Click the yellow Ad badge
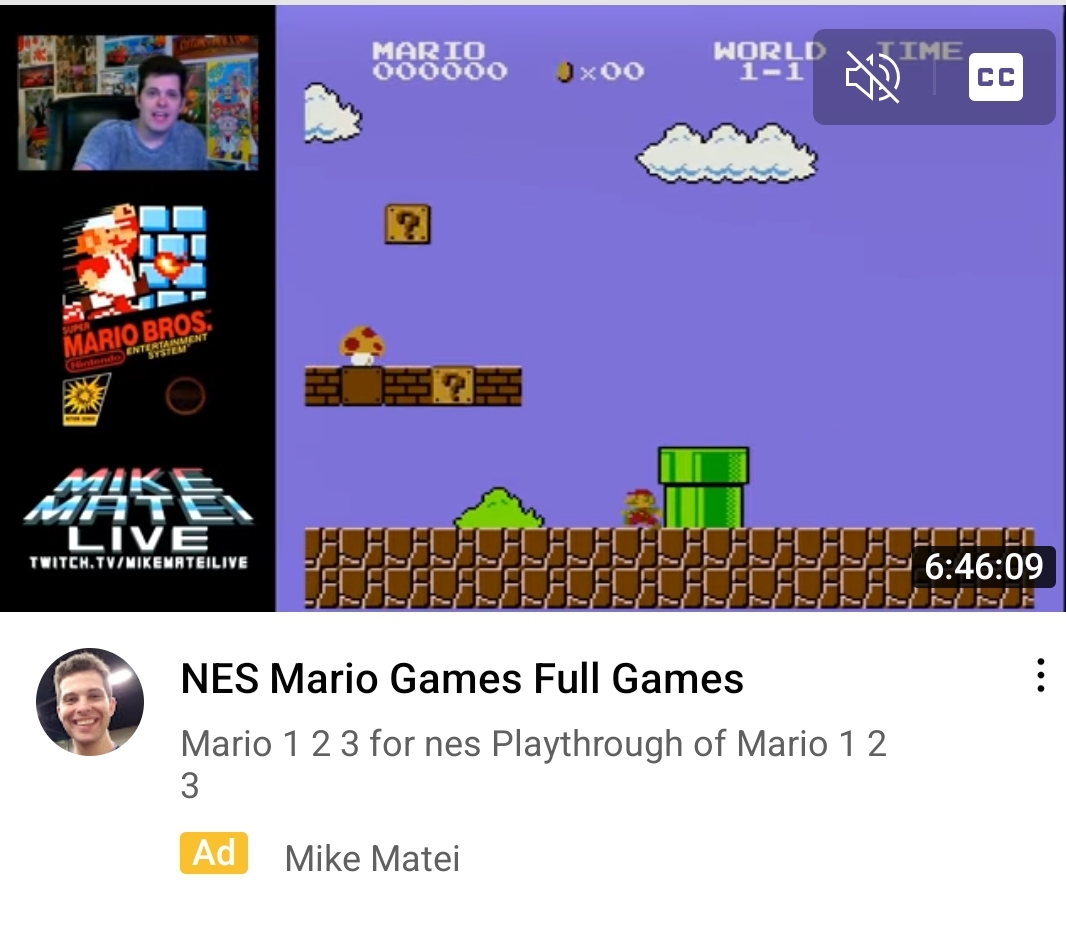This screenshot has width=1066, height=952. 213,853
